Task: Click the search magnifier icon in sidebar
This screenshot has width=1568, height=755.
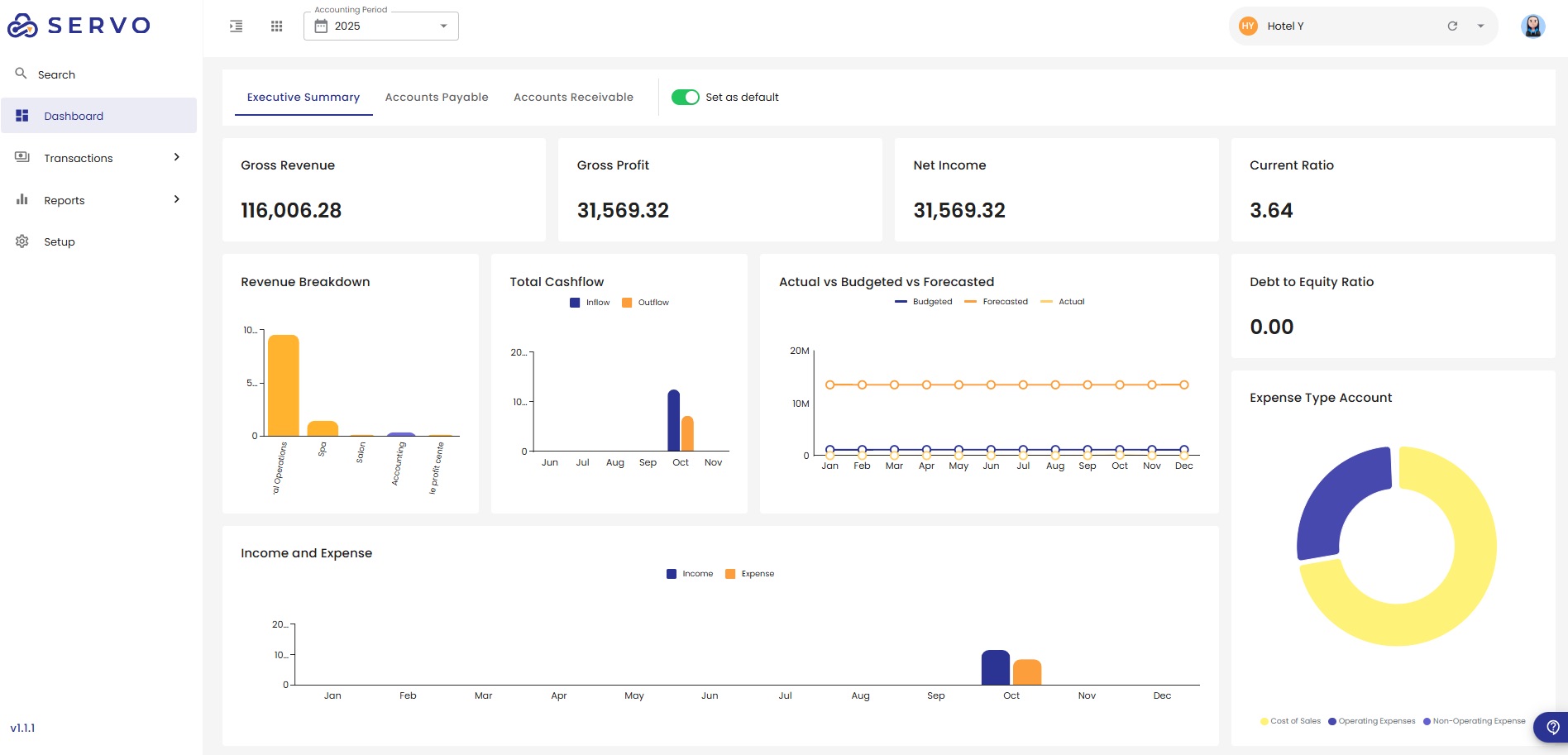Action: tap(22, 74)
